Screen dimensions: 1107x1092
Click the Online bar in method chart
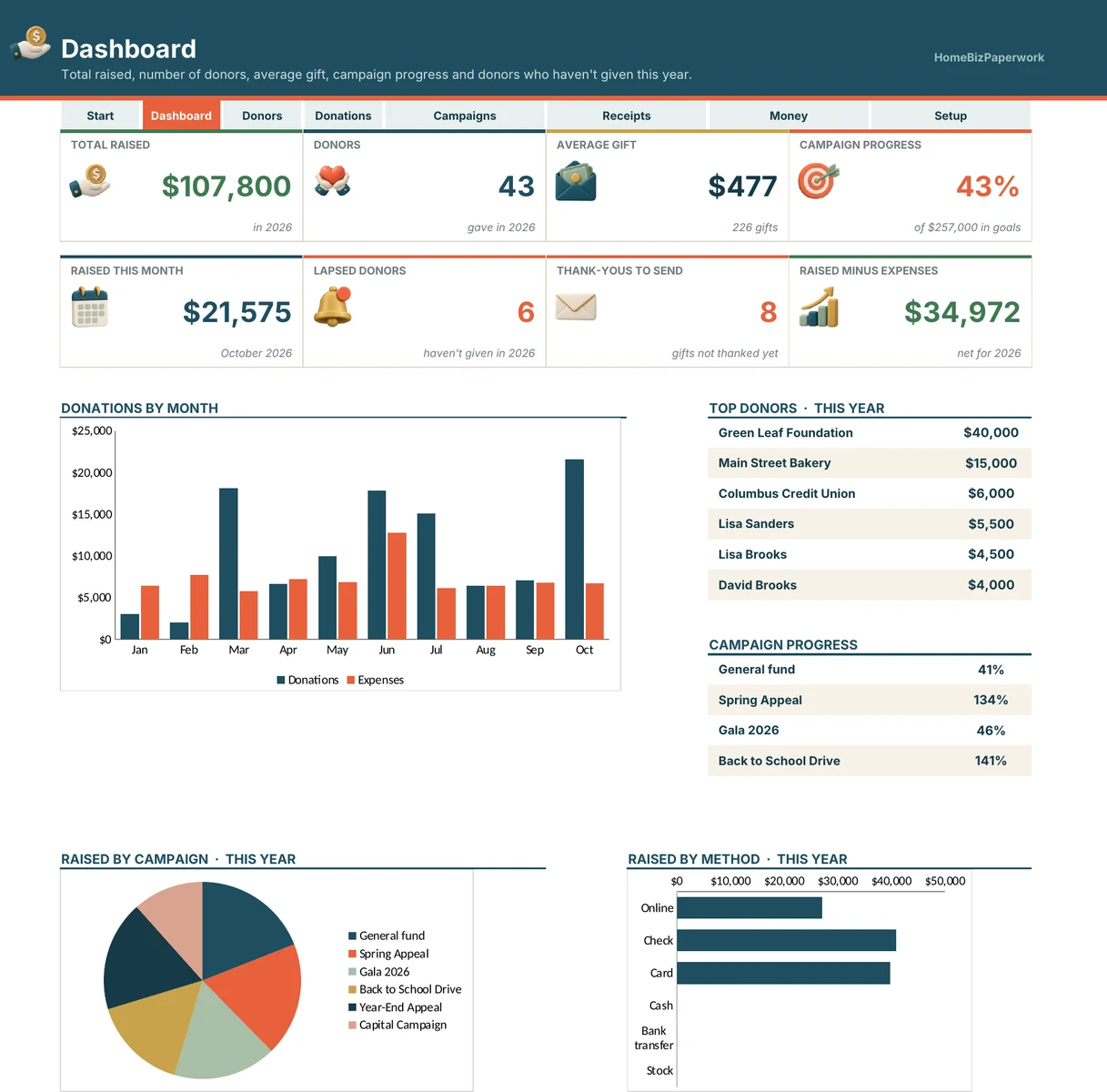point(750,908)
